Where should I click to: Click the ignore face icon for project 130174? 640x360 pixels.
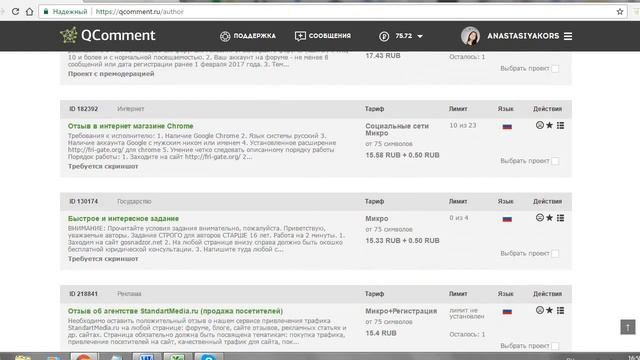tap(540, 218)
